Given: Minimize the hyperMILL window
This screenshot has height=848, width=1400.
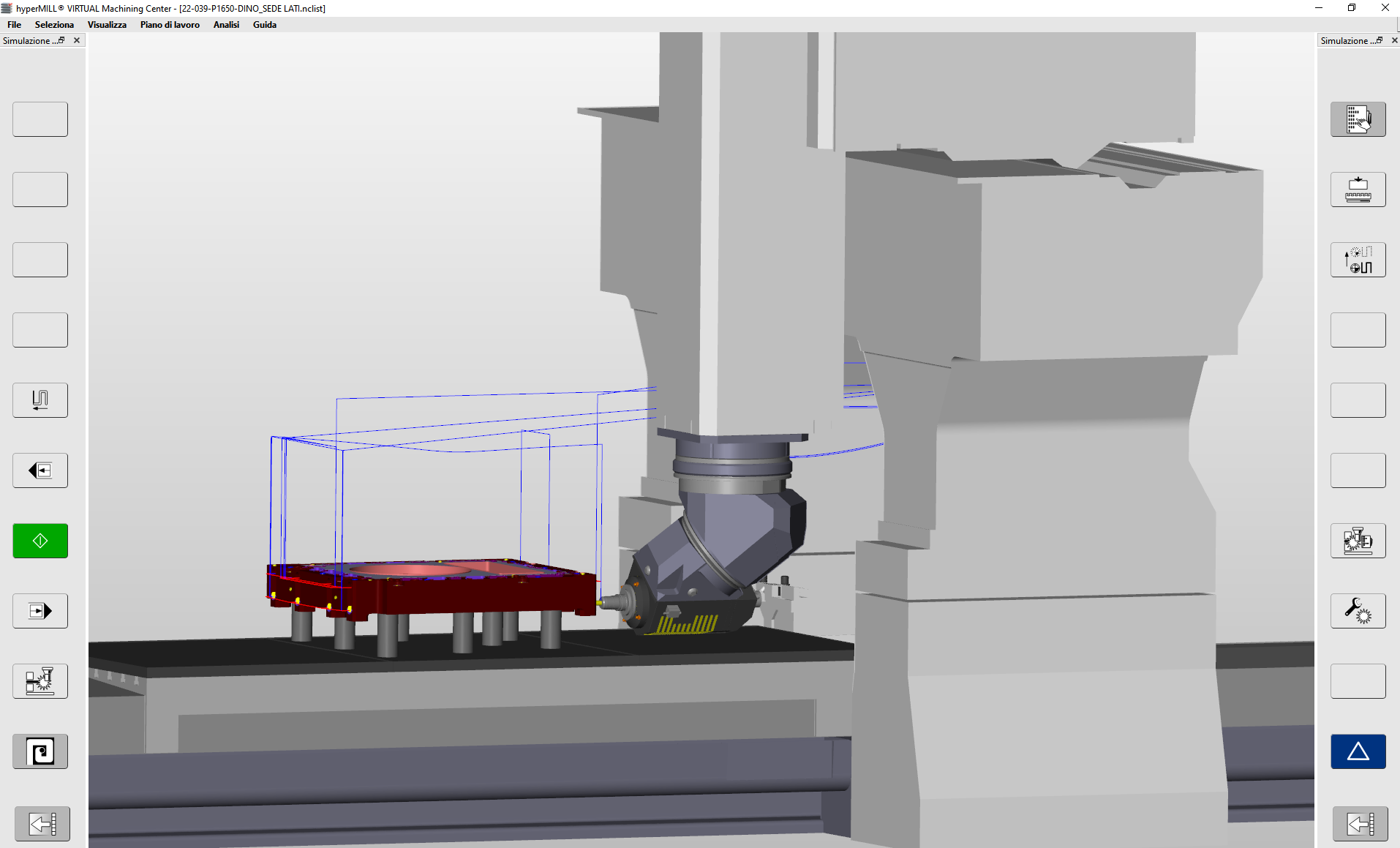Looking at the screenshot, I should [x=1318, y=8].
